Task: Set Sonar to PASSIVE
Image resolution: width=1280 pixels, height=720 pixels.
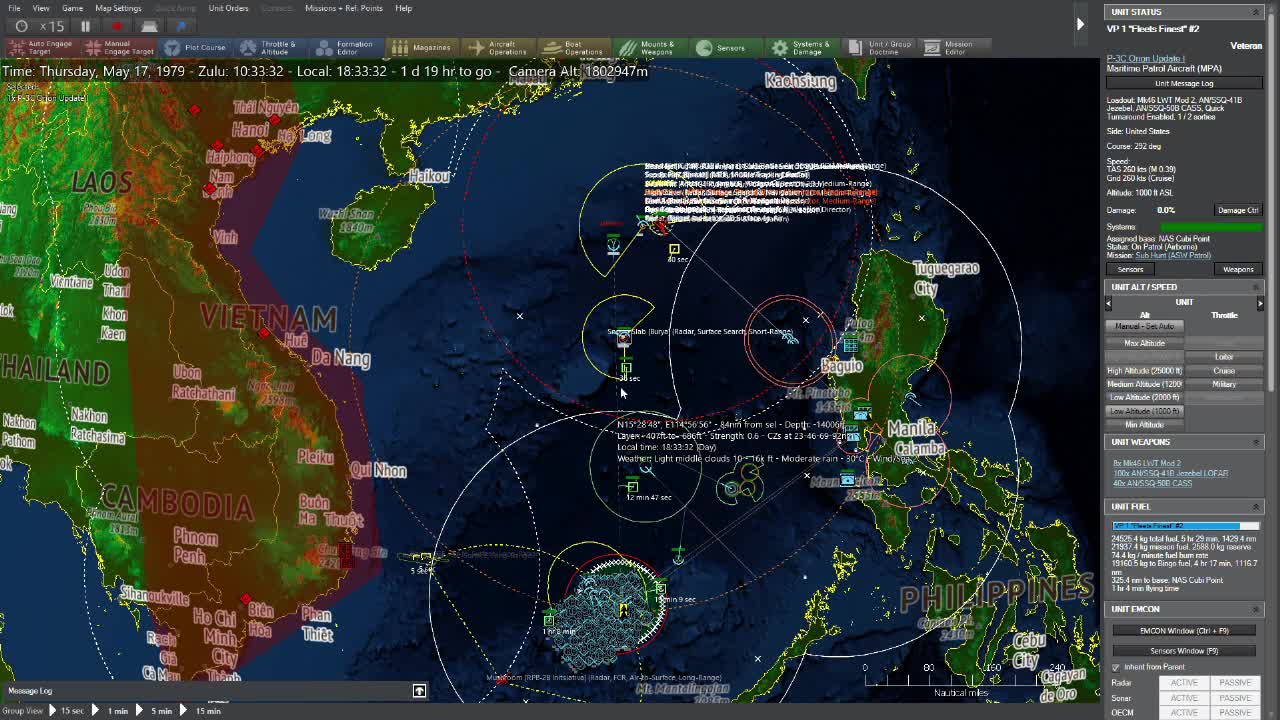Action: 1235,698
